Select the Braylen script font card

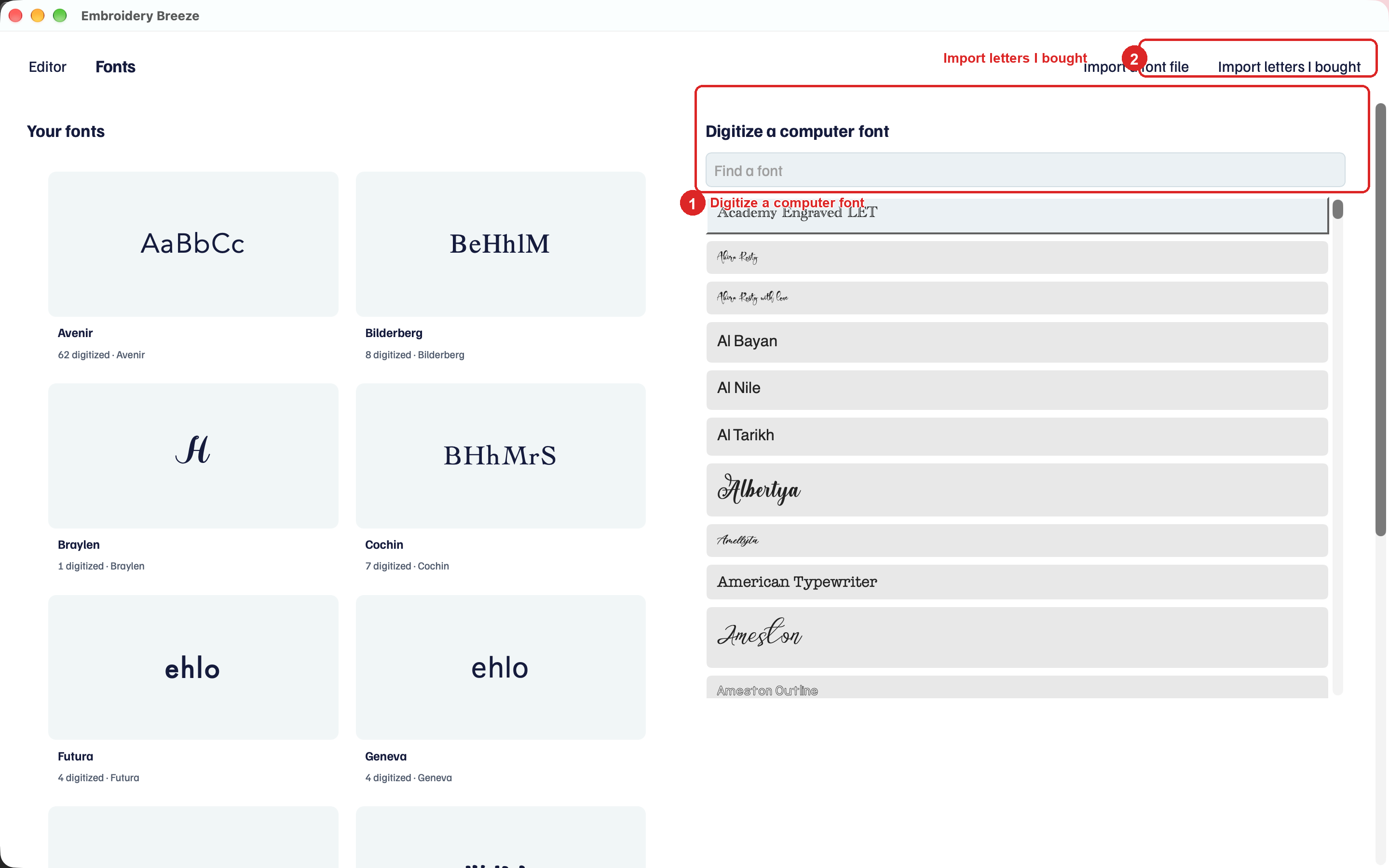click(193, 456)
